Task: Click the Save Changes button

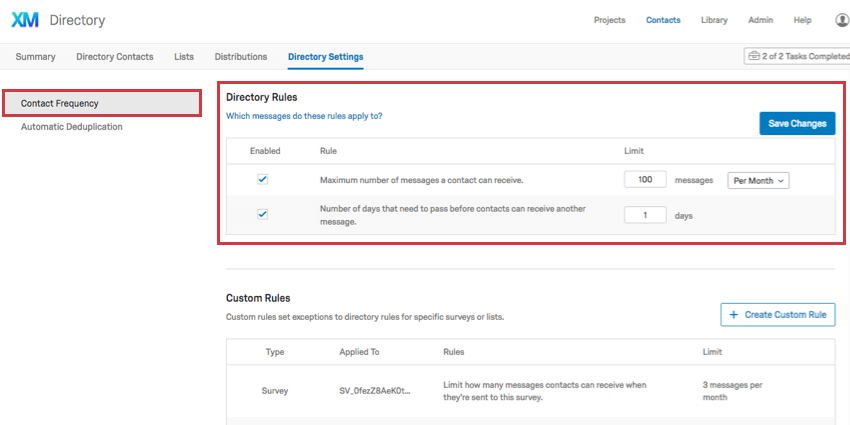Action: pyautogui.click(x=797, y=124)
